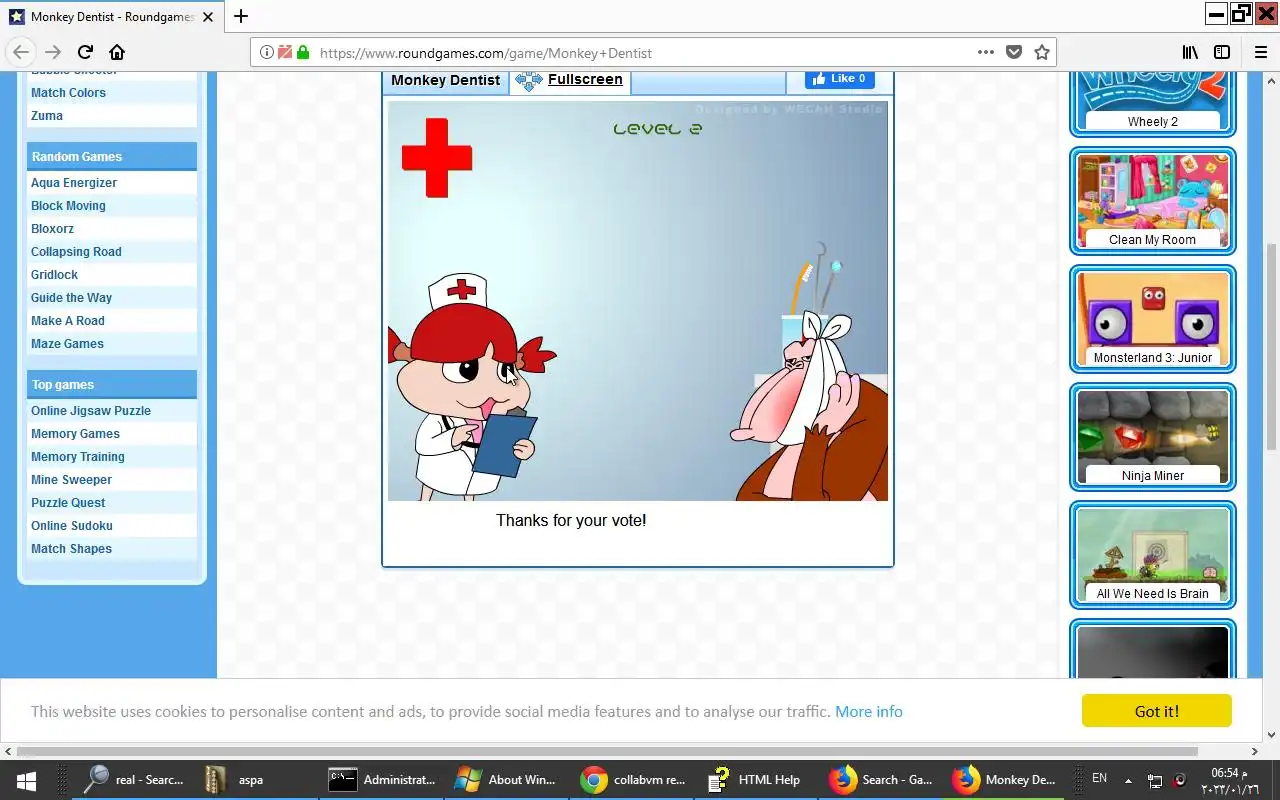Open Guide the Way game link
Screen dimensions: 1280x800
71,297
